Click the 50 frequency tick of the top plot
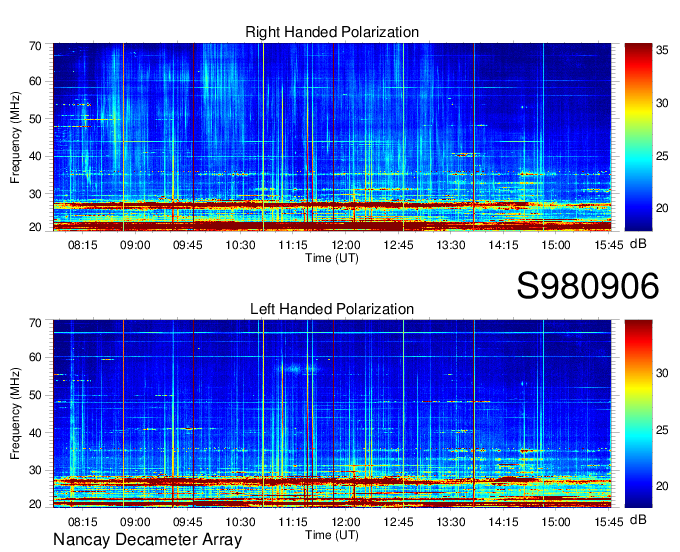Screen dimensions: 680x552 coord(35,119)
